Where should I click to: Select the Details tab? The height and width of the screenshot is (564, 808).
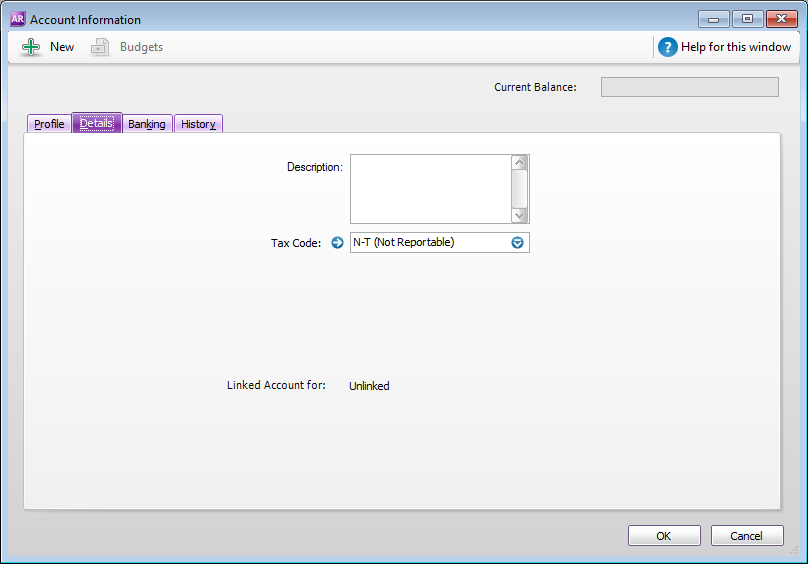(x=97, y=124)
